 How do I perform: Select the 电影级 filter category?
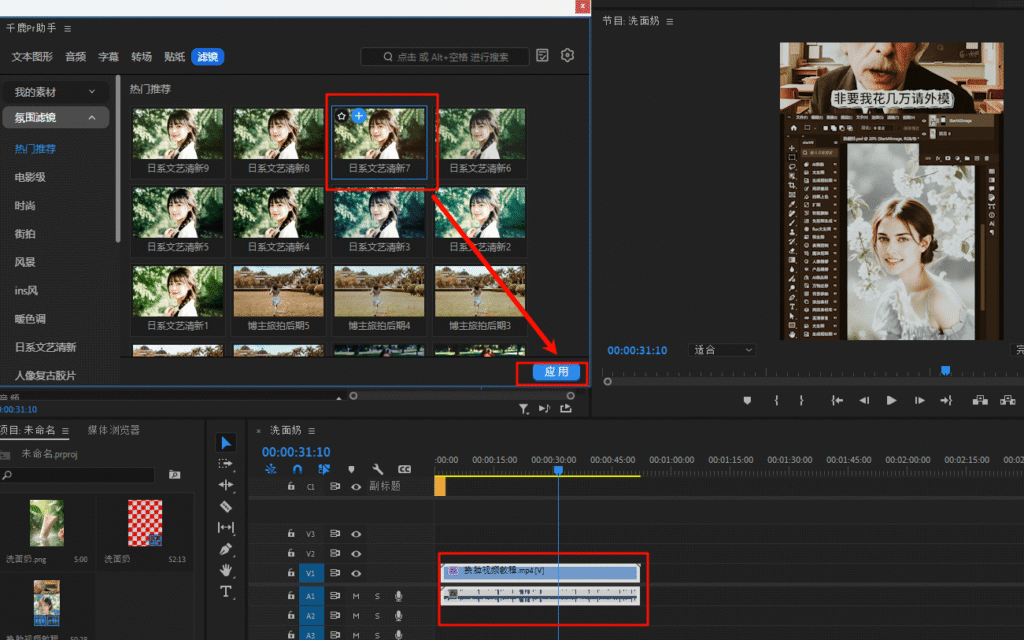tap(30, 177)
